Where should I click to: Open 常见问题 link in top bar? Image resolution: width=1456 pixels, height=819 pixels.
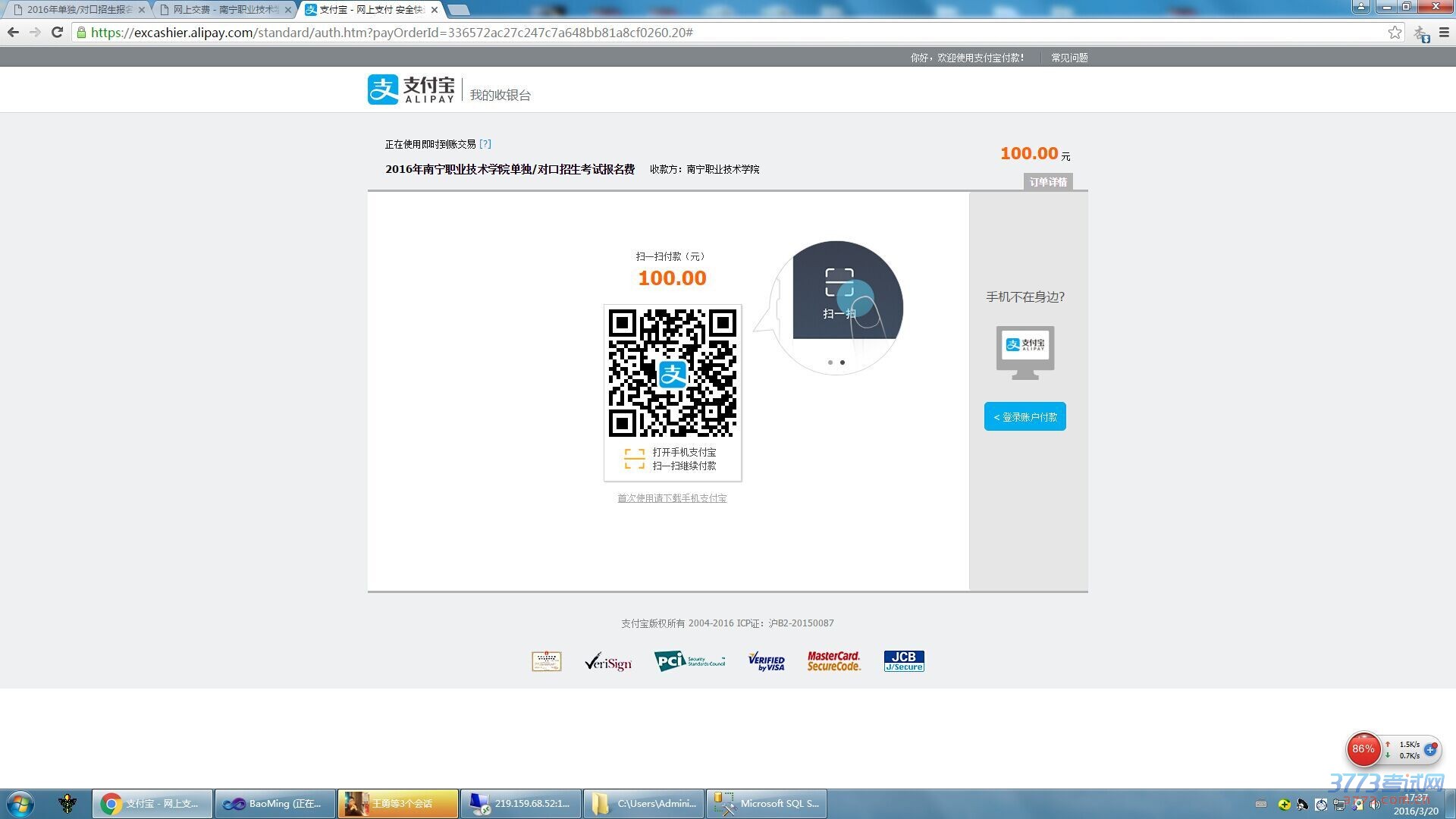click(x=1068, y=58)
